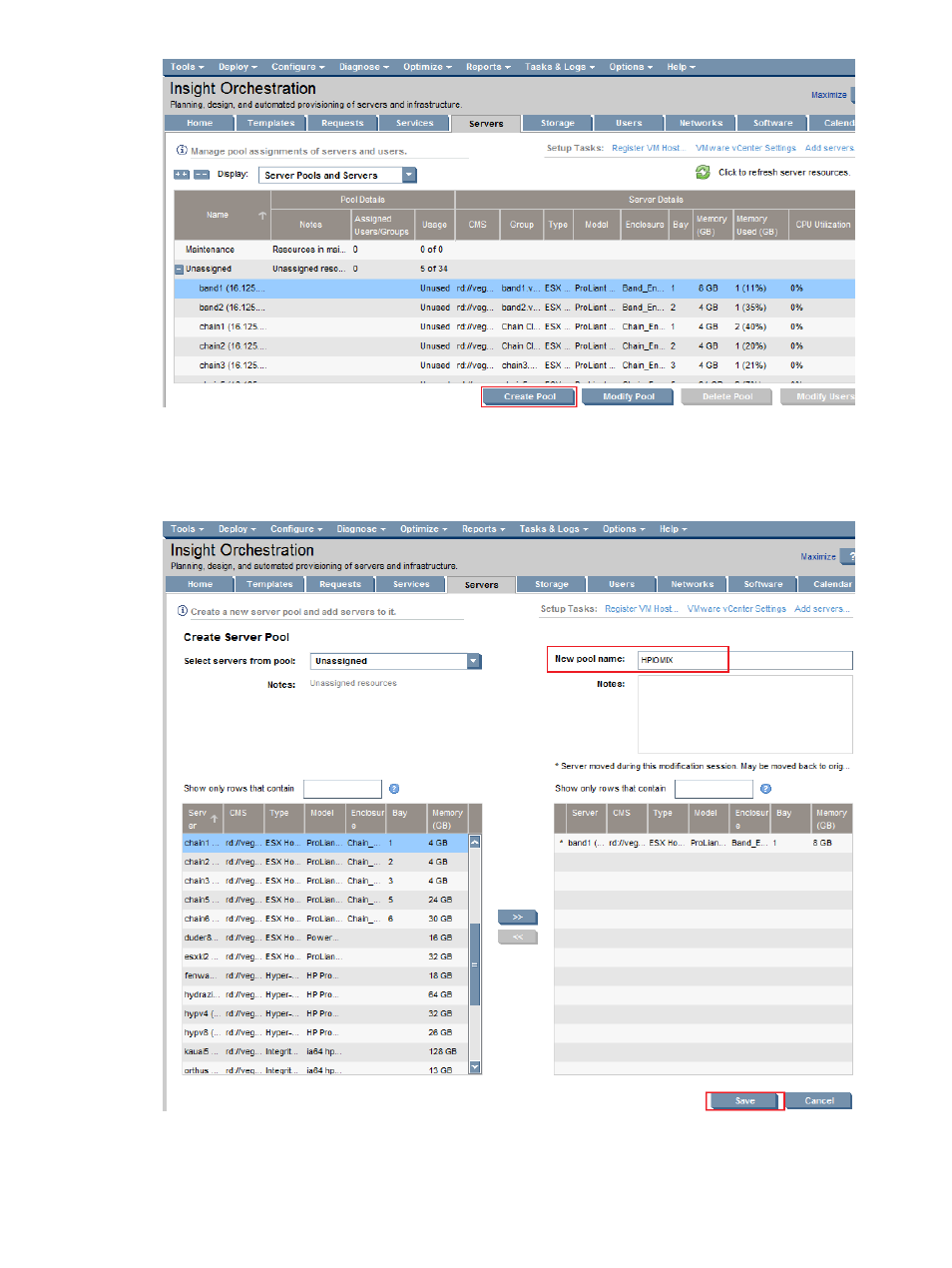Open Display dropdown showing Server Pools and Servers
This screenshot has width=952, height=1268.
(337, 175)
